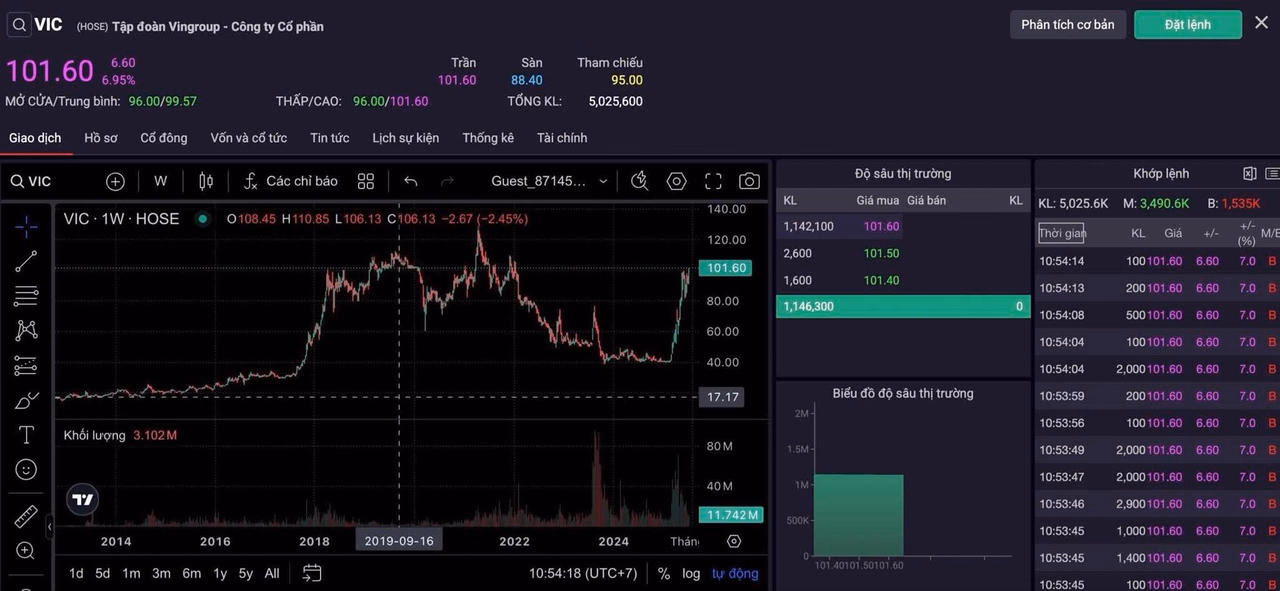Click the Phân tích cơ bản button
1280x591 pixels.
[1067, 25]
